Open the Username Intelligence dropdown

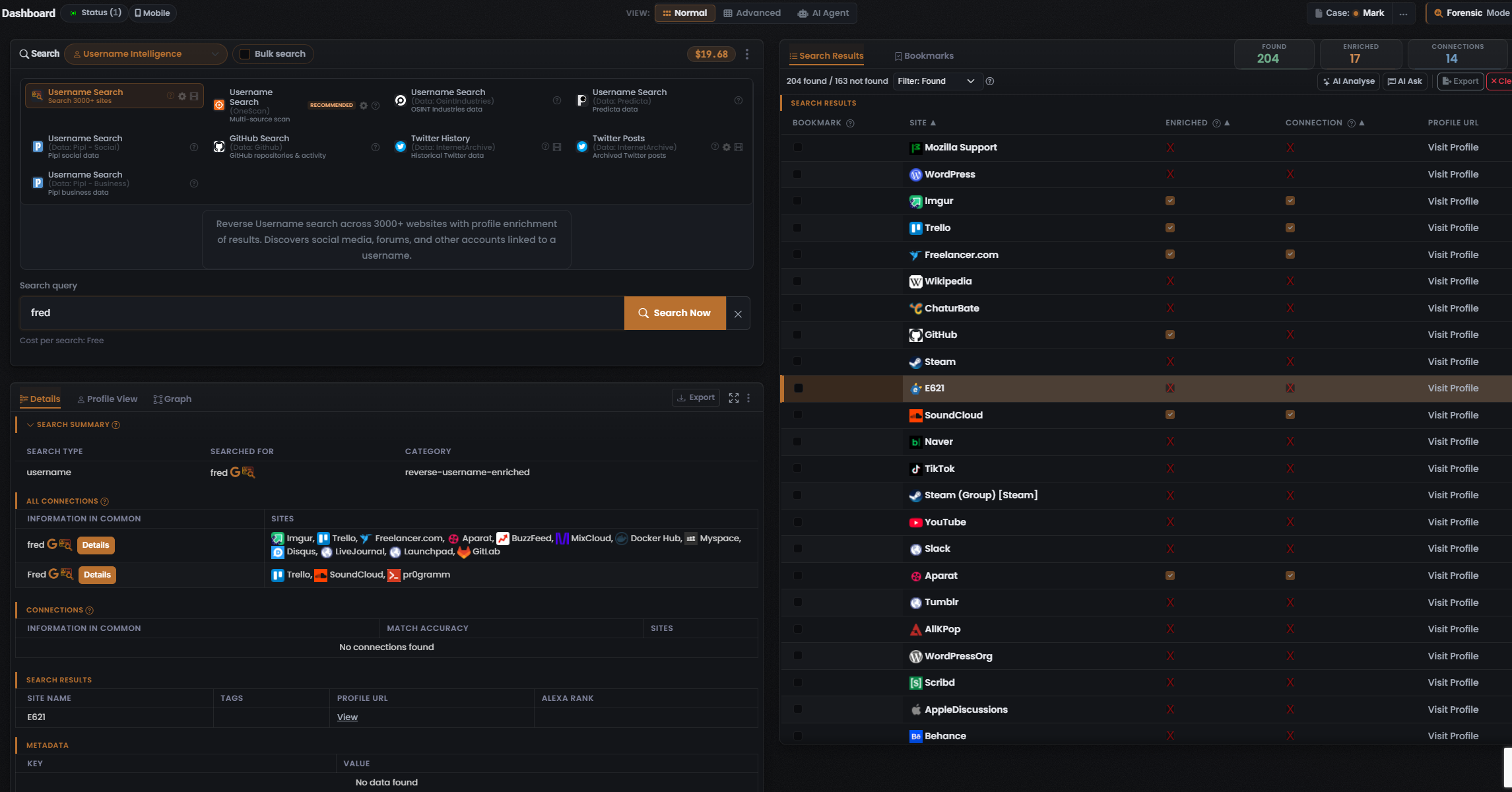tap(146, 54)
